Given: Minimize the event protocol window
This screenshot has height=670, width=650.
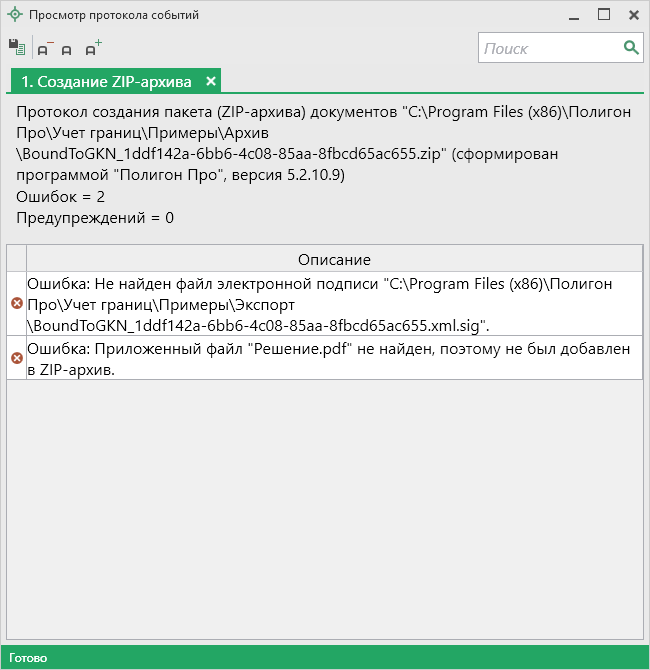Looking at the screenshot, I should (573, 16).
